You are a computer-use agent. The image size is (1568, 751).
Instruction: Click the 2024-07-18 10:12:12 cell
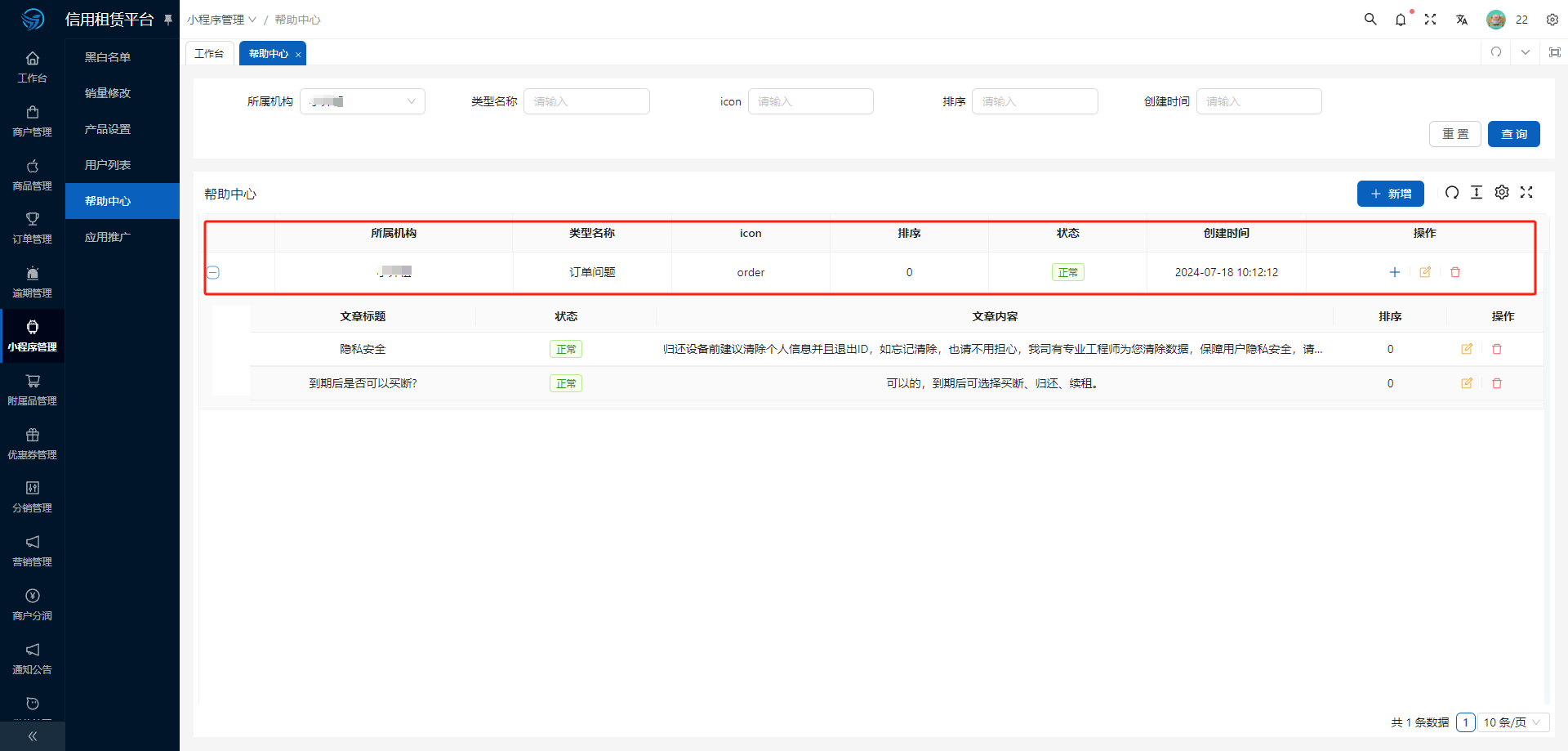[x=1227, y=272]
